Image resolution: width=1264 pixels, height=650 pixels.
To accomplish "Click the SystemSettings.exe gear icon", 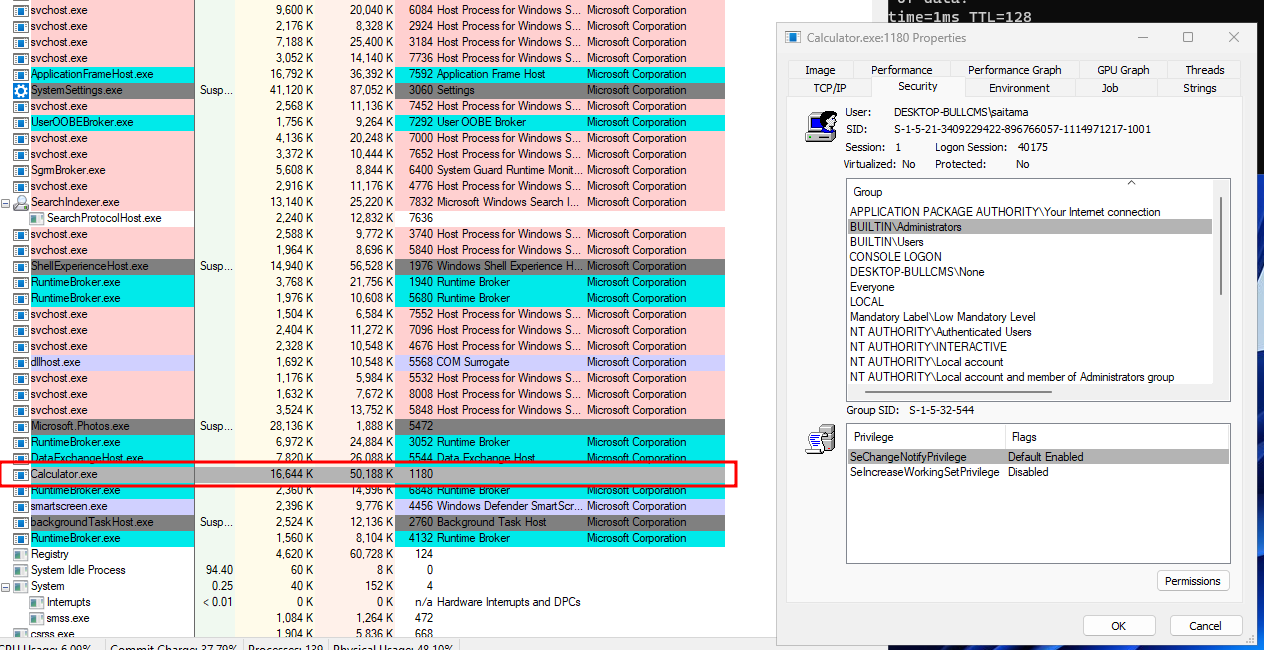I will pos(20,90).
